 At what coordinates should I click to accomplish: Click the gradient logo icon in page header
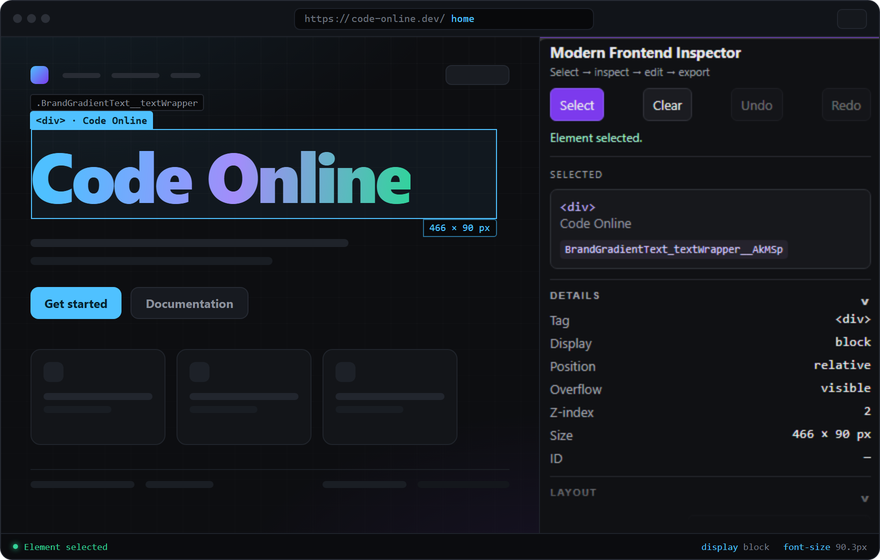39,75
